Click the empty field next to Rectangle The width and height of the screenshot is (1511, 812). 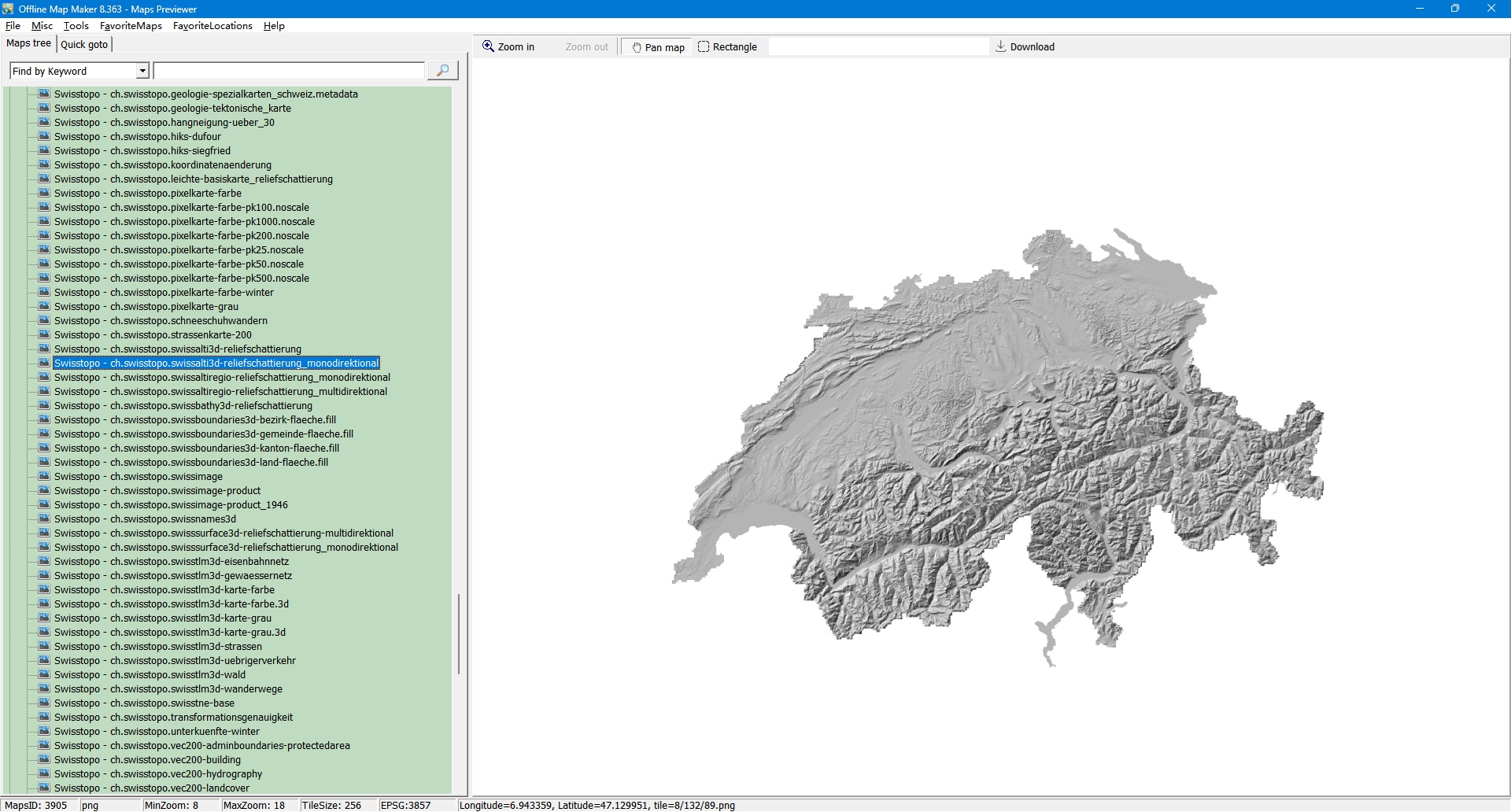coord(877,47)
